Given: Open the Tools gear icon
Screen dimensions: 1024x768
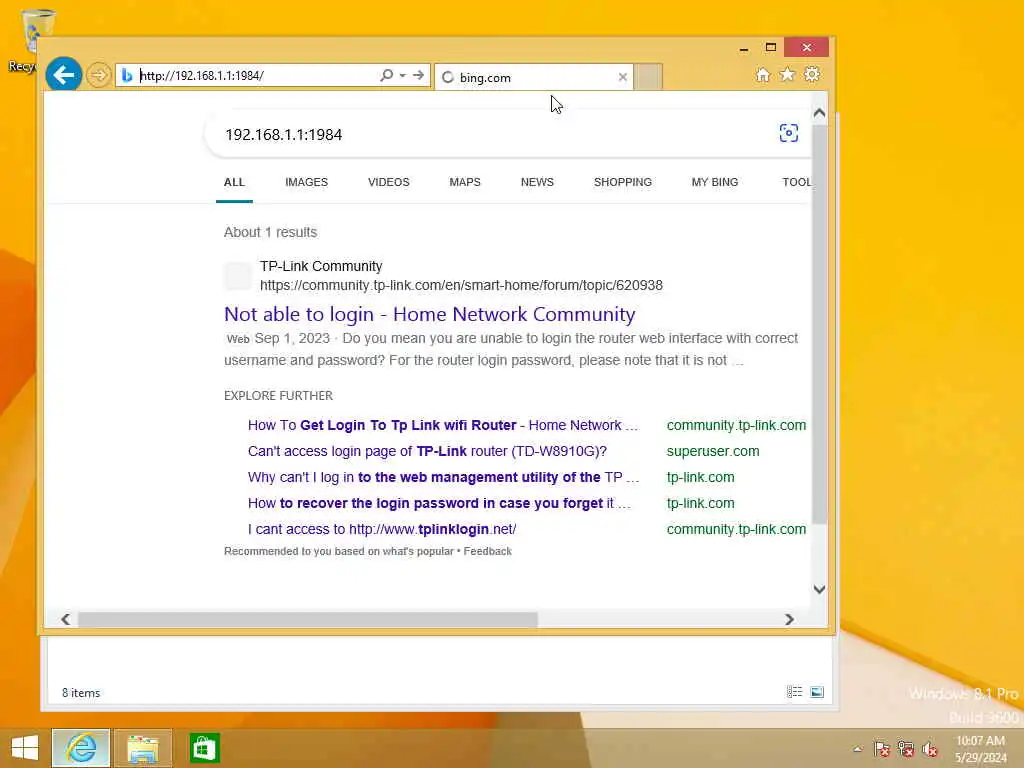Looking at the screenshot, I should [x=812, y=74].
